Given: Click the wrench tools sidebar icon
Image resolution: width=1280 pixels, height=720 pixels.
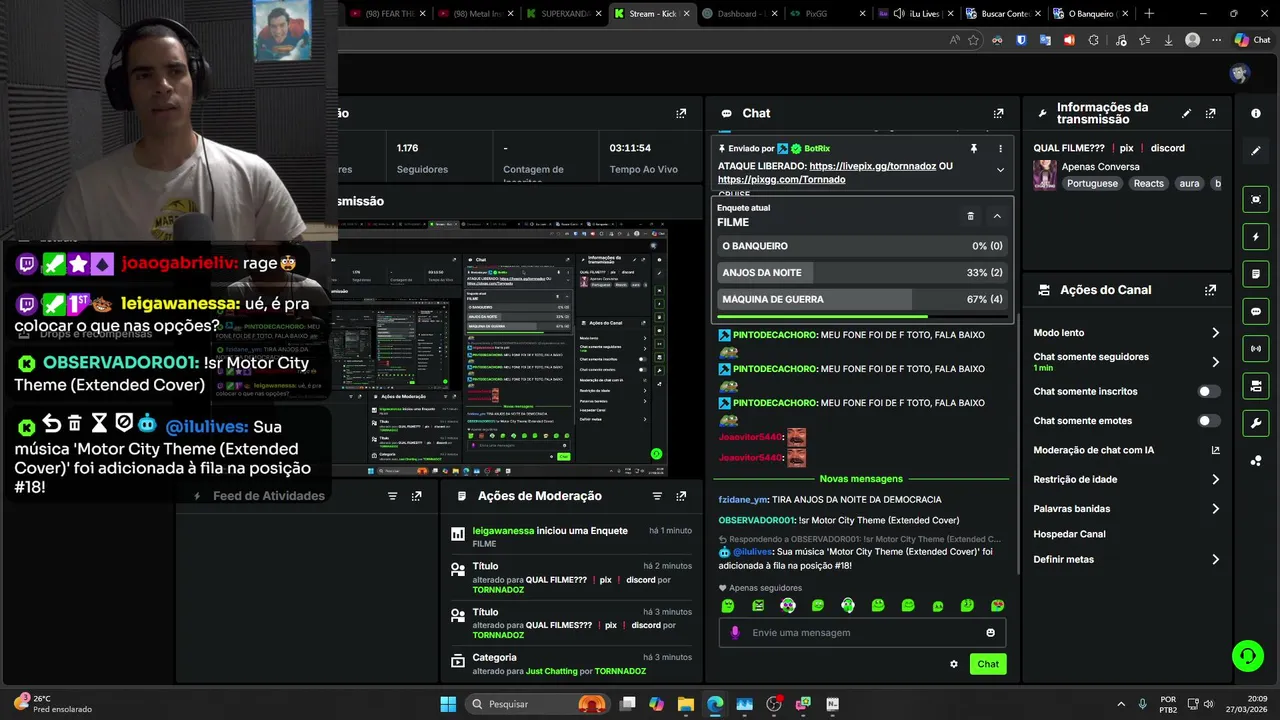Looking at the screenshot, I should coord(1256,423).
